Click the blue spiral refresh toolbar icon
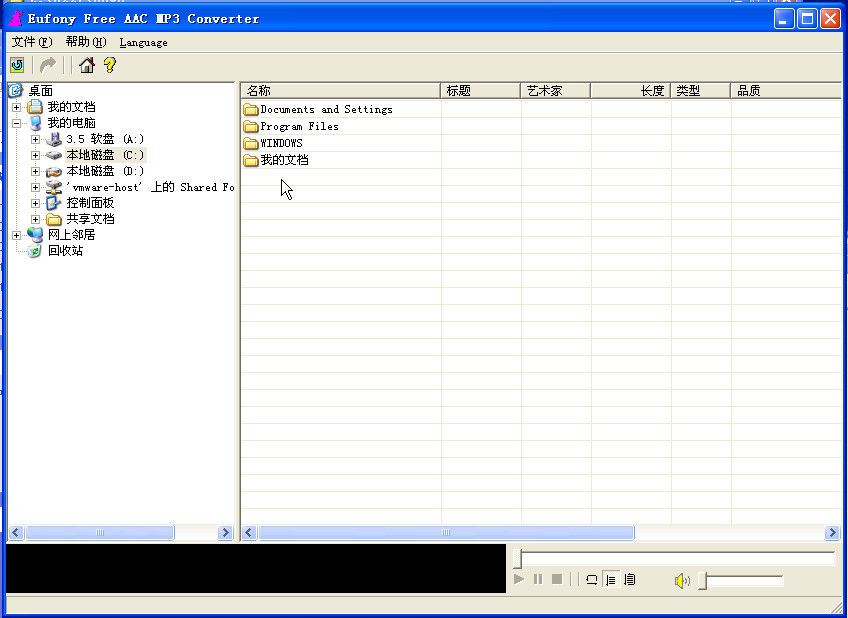Viewport: 848px width, 618px height. (x=17, y=65)
